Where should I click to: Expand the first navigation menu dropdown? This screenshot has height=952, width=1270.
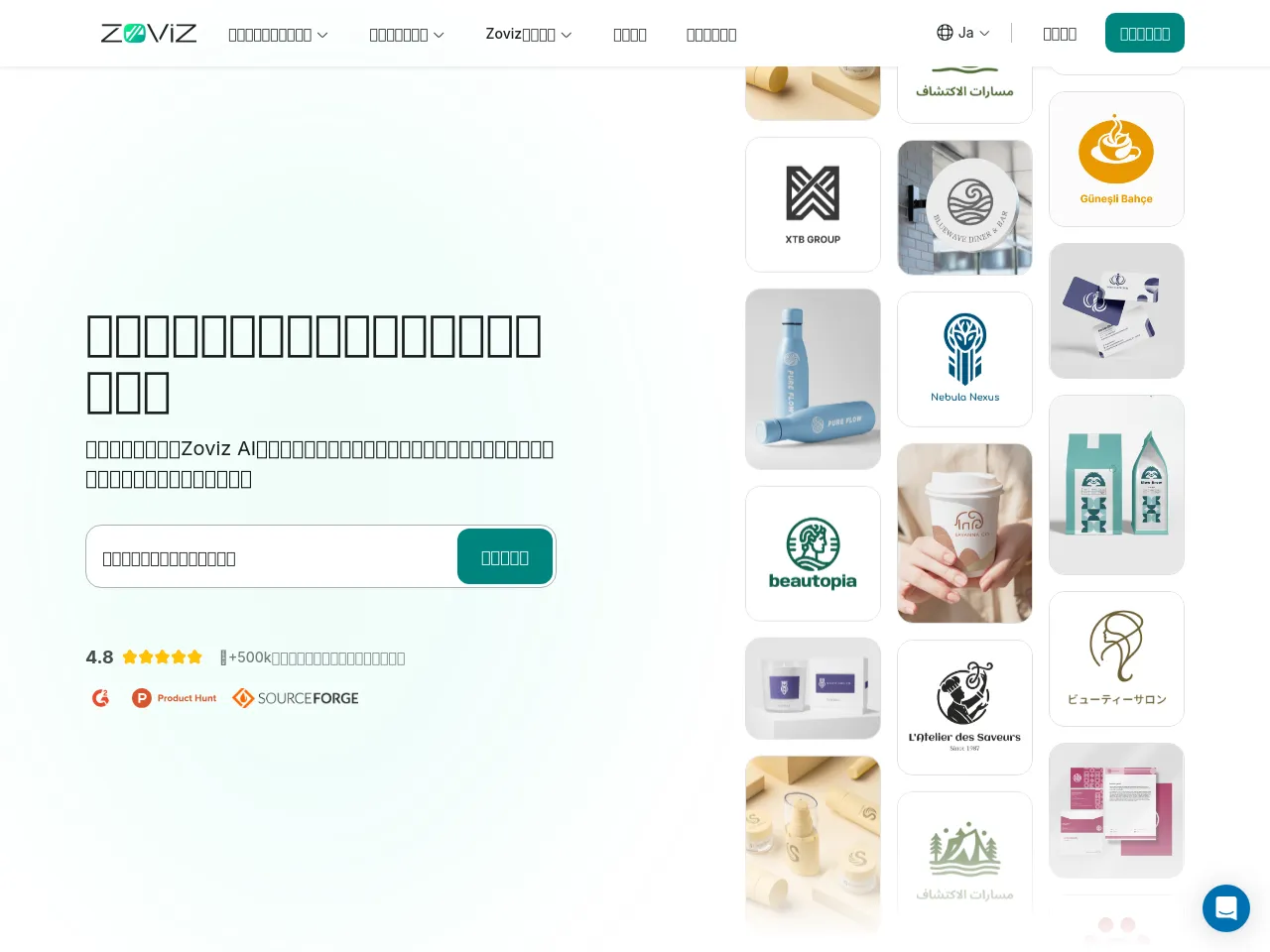(278, 35)
